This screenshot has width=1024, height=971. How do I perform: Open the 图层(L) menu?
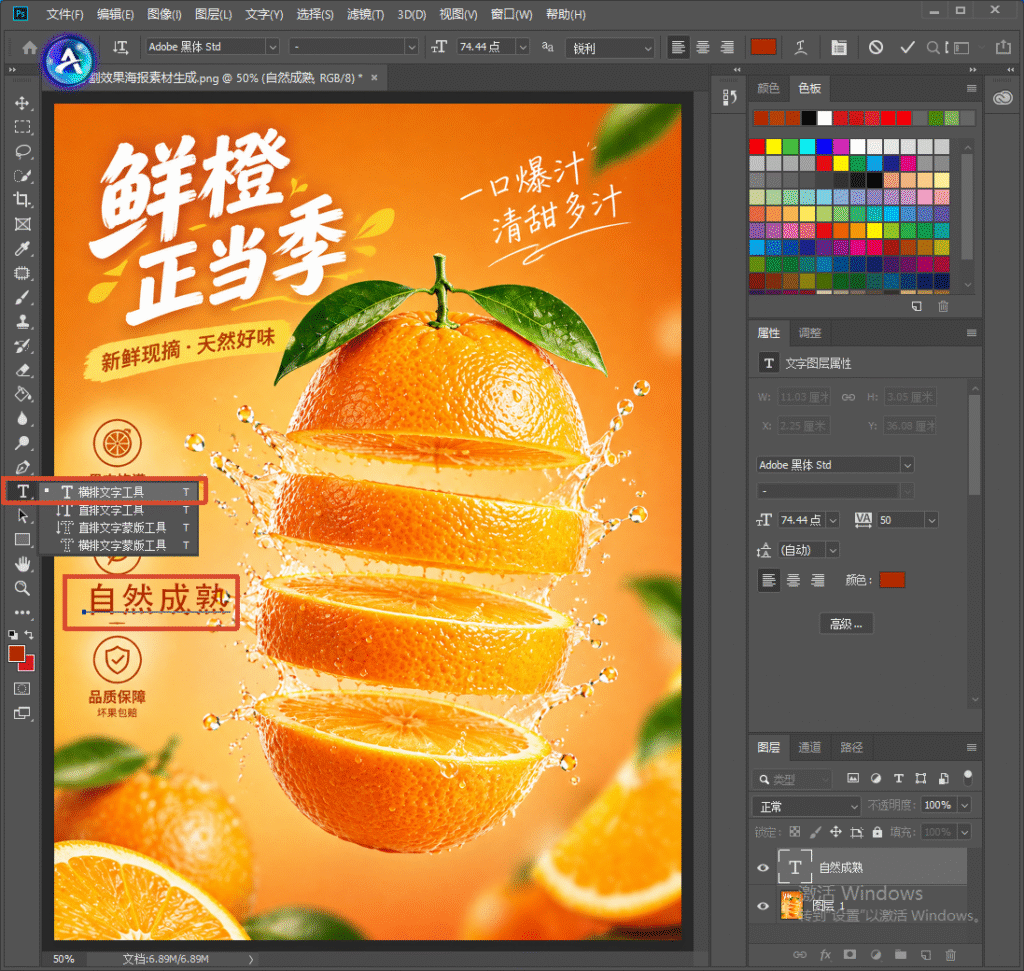click(213, 14)
